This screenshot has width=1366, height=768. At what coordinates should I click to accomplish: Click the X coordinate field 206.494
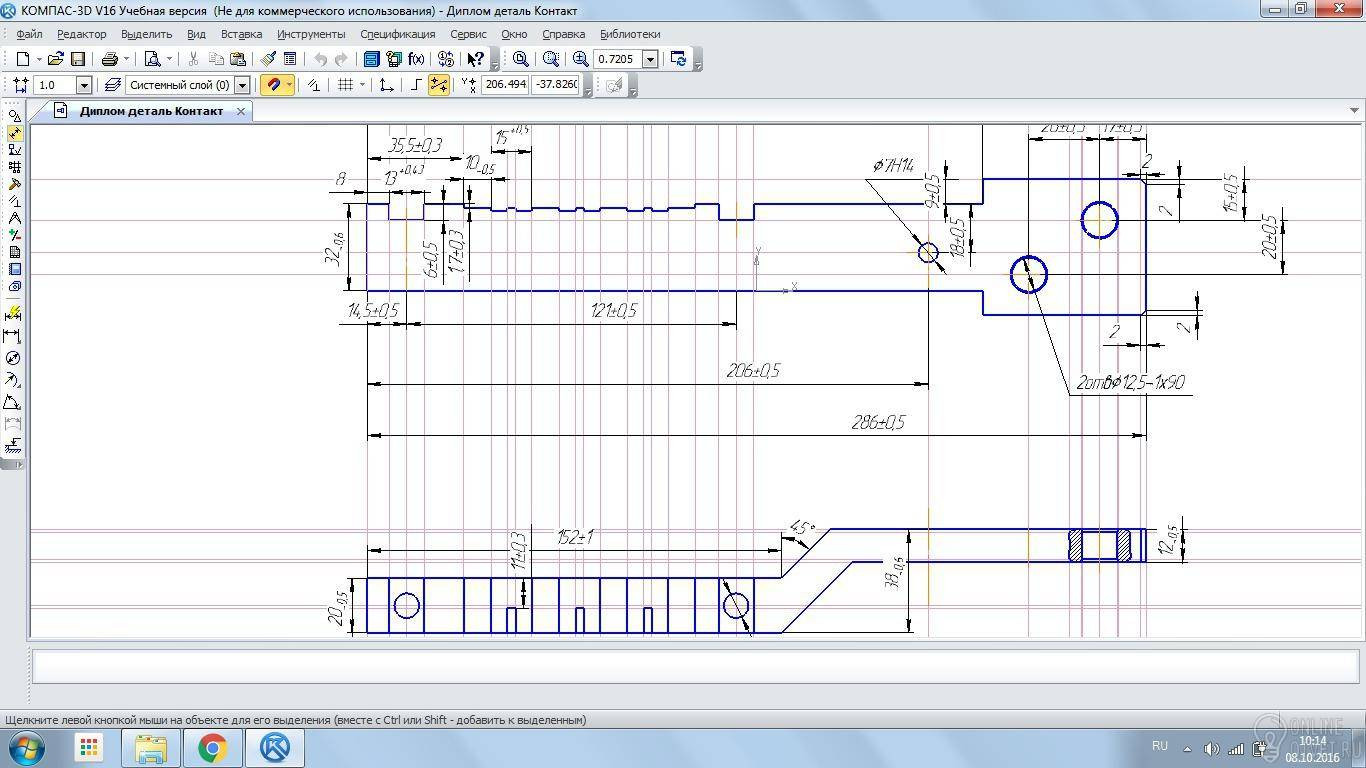tap(505, 85)
